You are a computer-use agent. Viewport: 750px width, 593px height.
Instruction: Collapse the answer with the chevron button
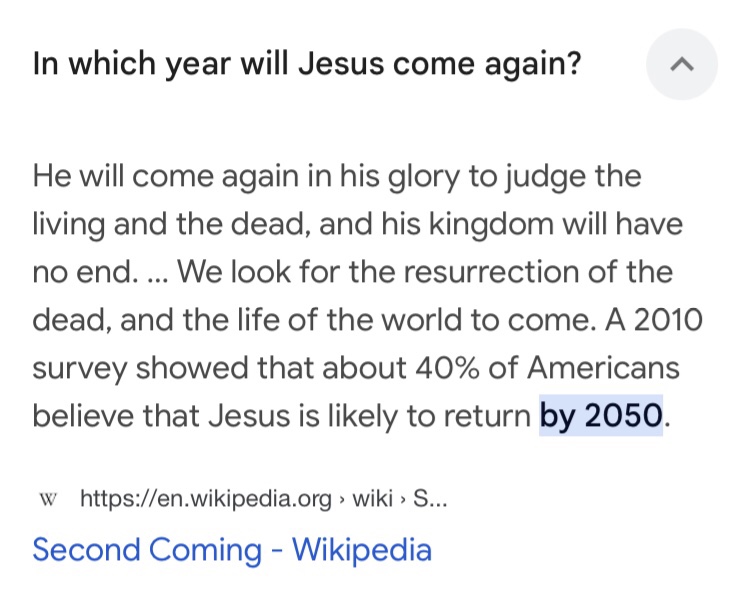pyautogui.click(x=681, y=64)
